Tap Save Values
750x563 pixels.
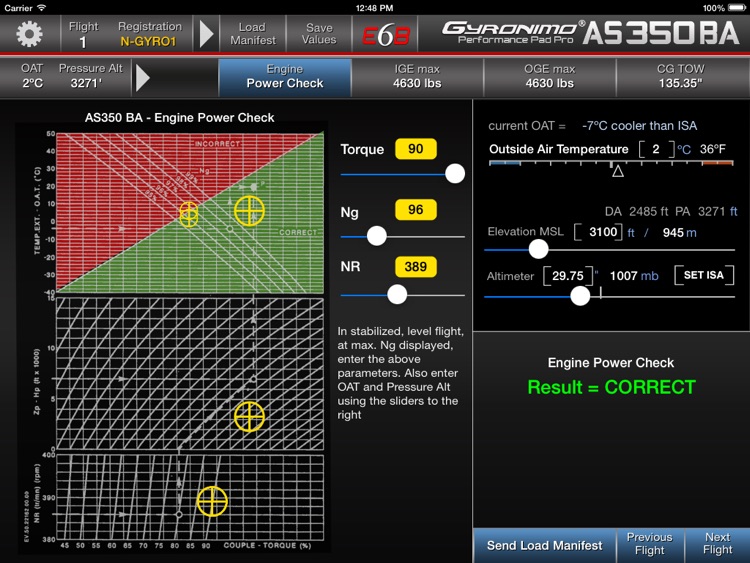319,33
